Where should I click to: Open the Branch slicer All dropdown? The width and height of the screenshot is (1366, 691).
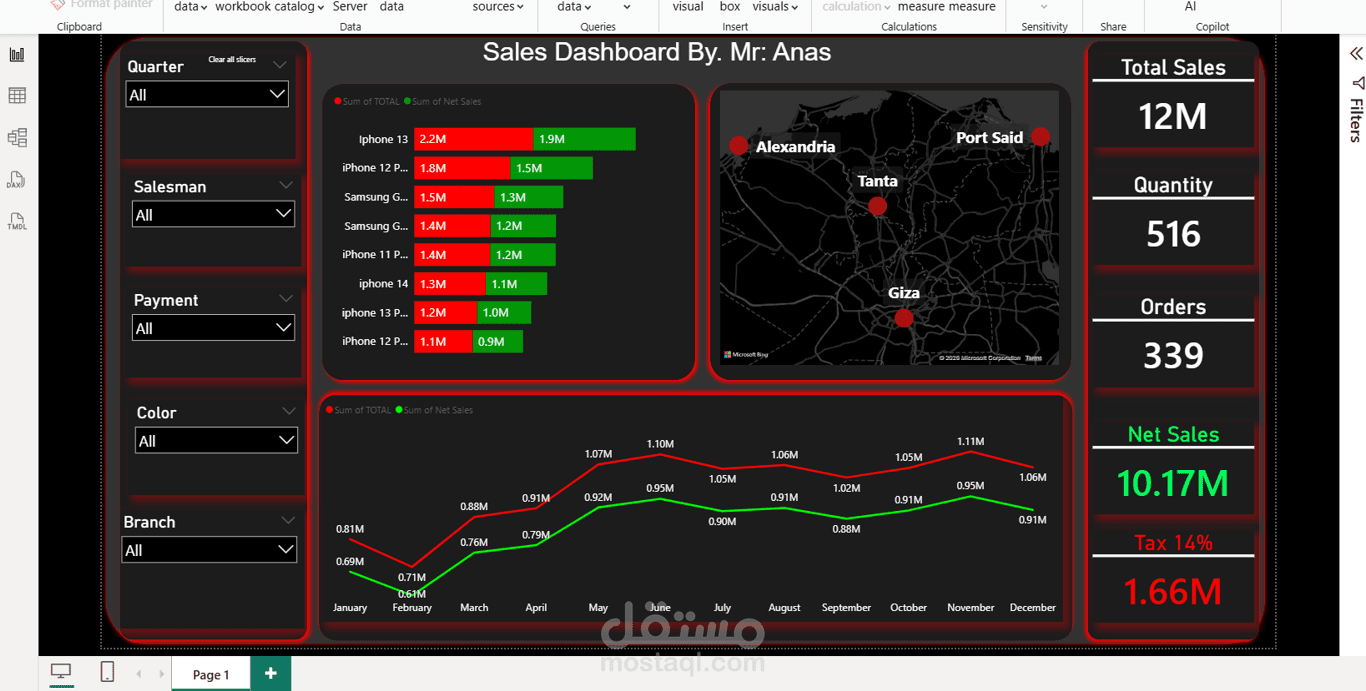[x=209, y=550]
